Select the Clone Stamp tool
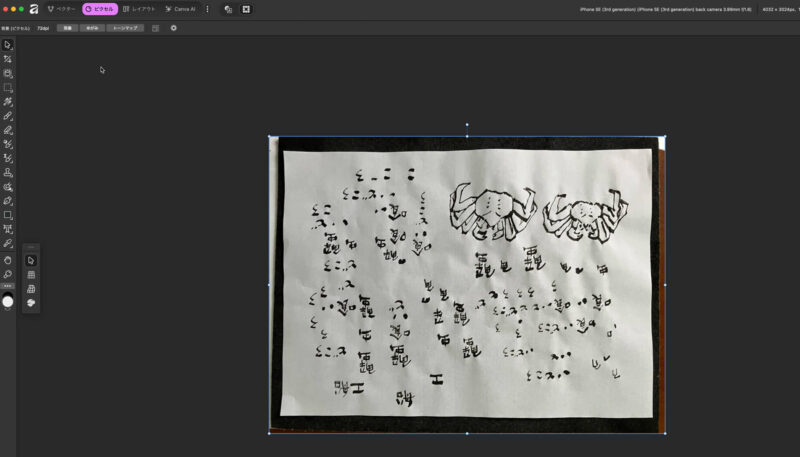 8,172
